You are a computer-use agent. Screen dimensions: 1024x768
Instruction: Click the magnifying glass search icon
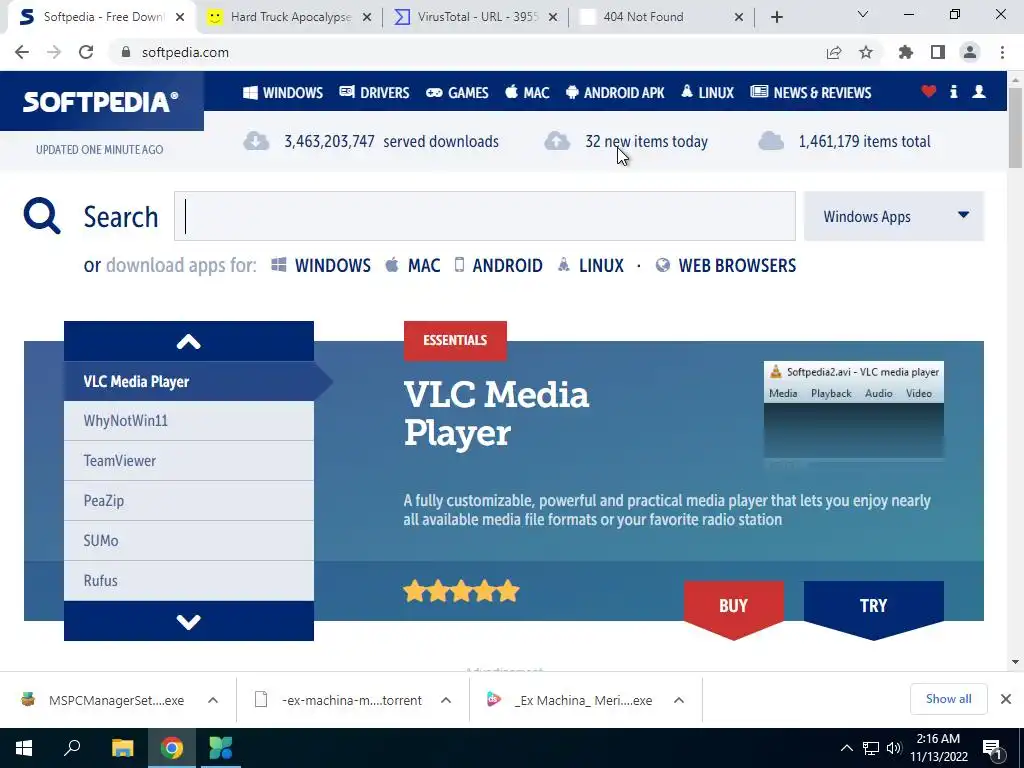pyautogui.click(x=42, y=216)
